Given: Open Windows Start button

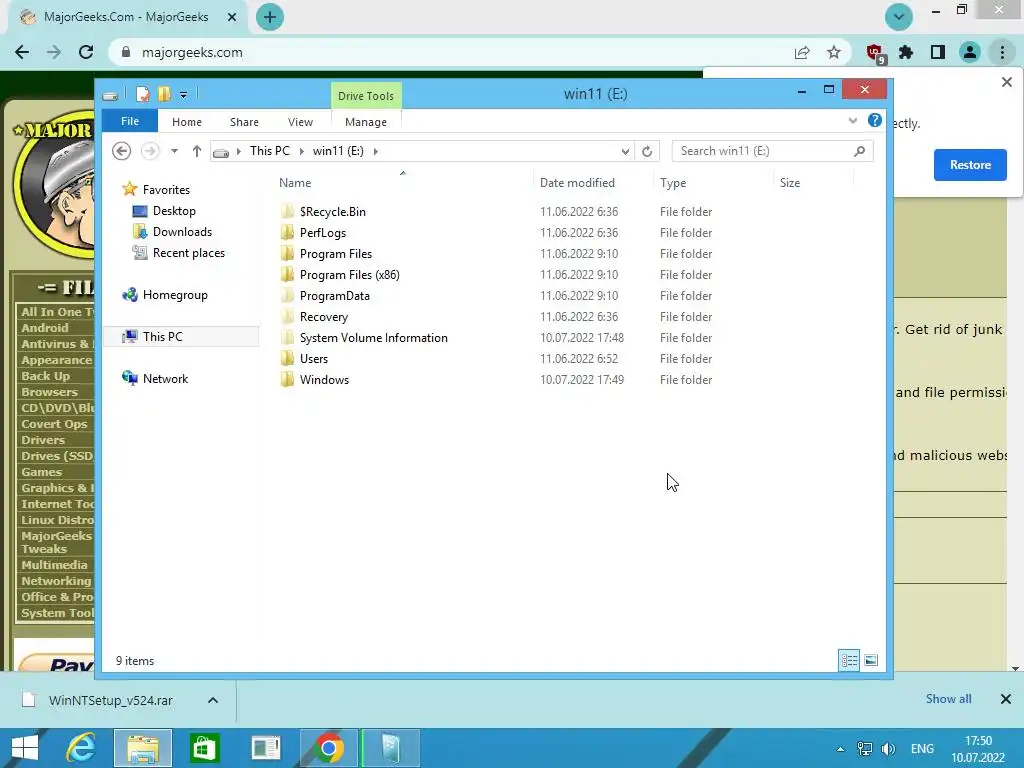Looking at the screenshot, I should pos(25,748).
